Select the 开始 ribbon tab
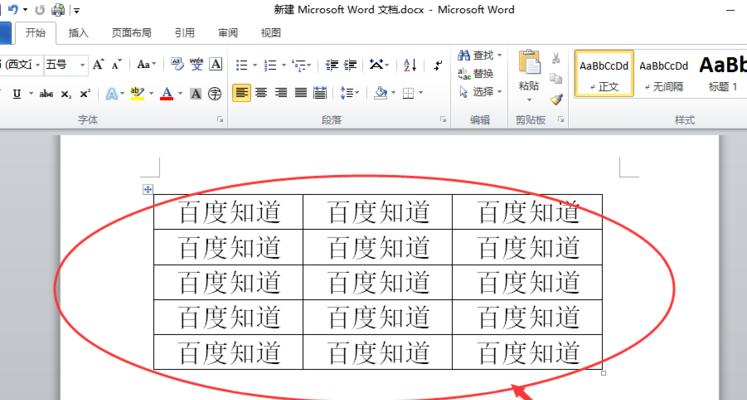This screenshot has height=400, width=747. coord(36,33)
